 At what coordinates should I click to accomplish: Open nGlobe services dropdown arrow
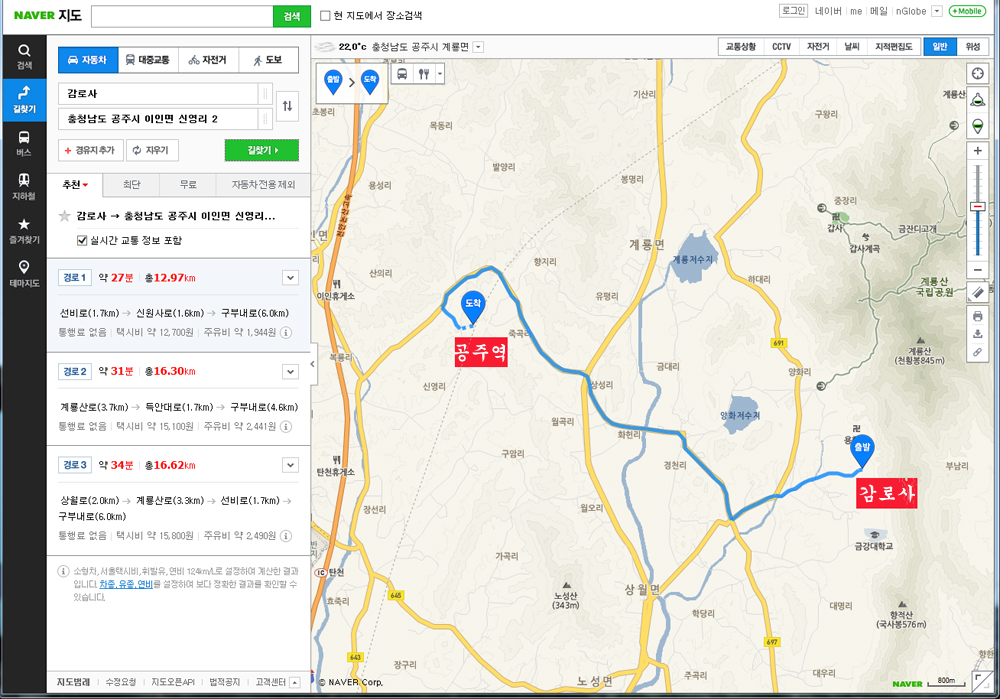coord(937,11)
